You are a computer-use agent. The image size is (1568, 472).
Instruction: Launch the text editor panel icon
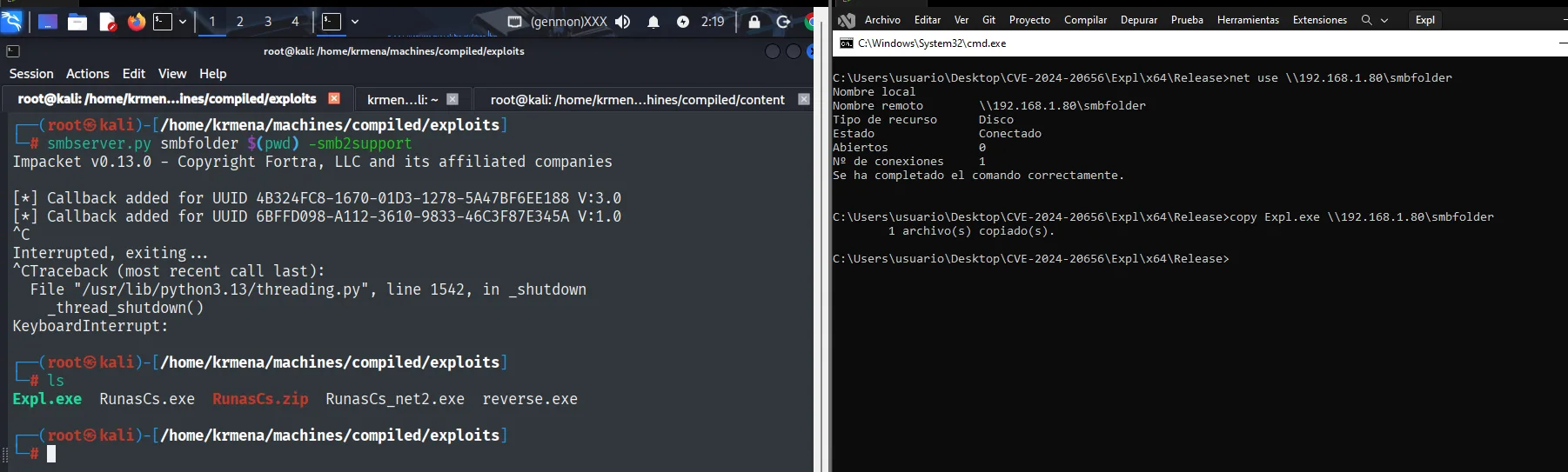107,22
